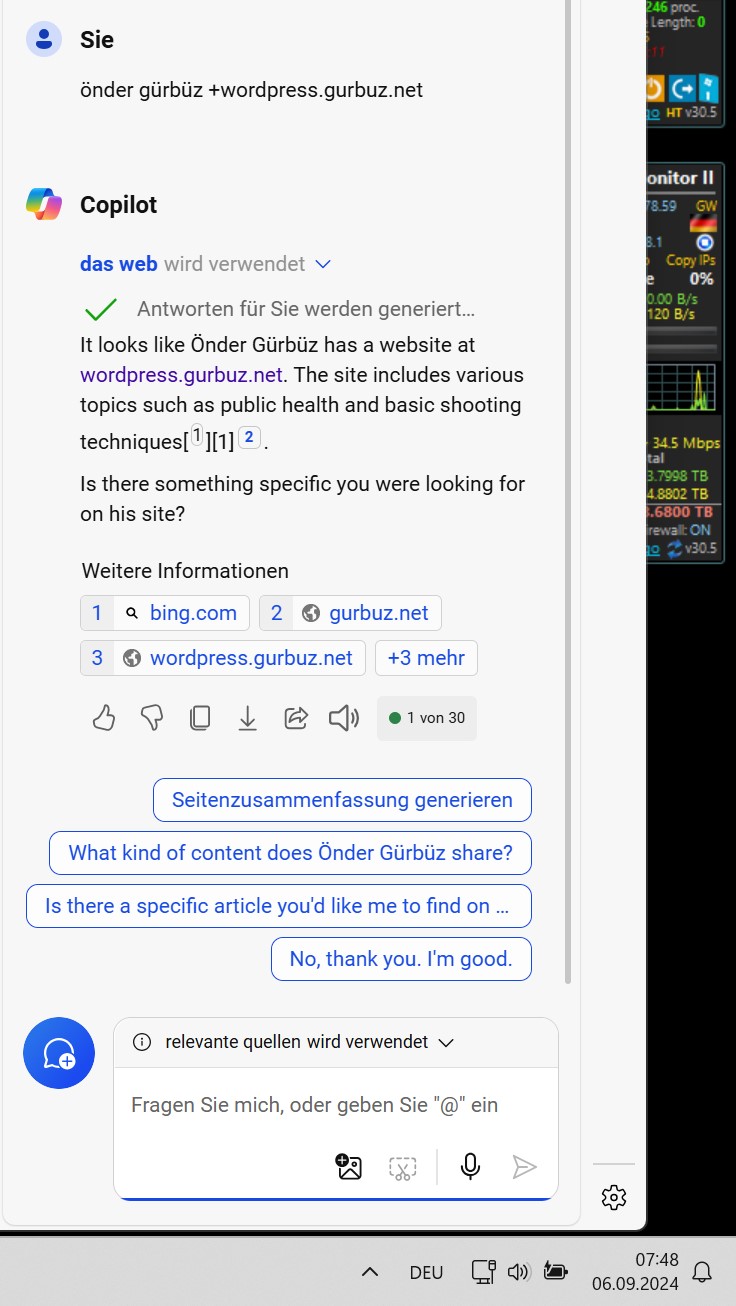Click the chat panel vertical scrollbar

pos(569,490)
